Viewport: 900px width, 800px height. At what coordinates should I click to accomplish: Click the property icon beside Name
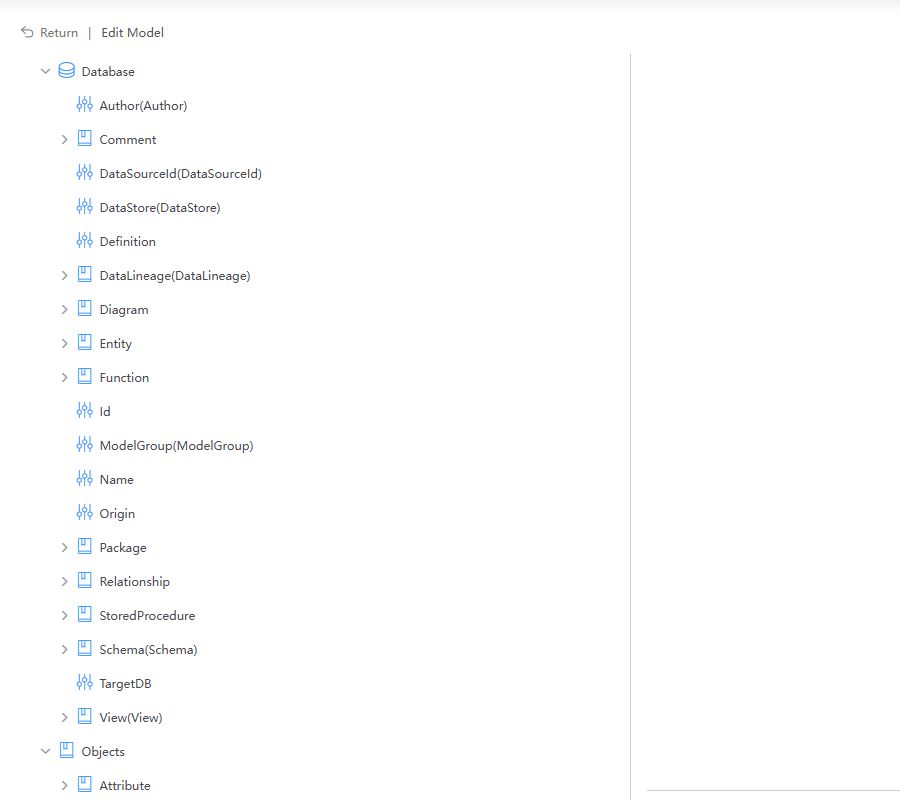(84, 478)
